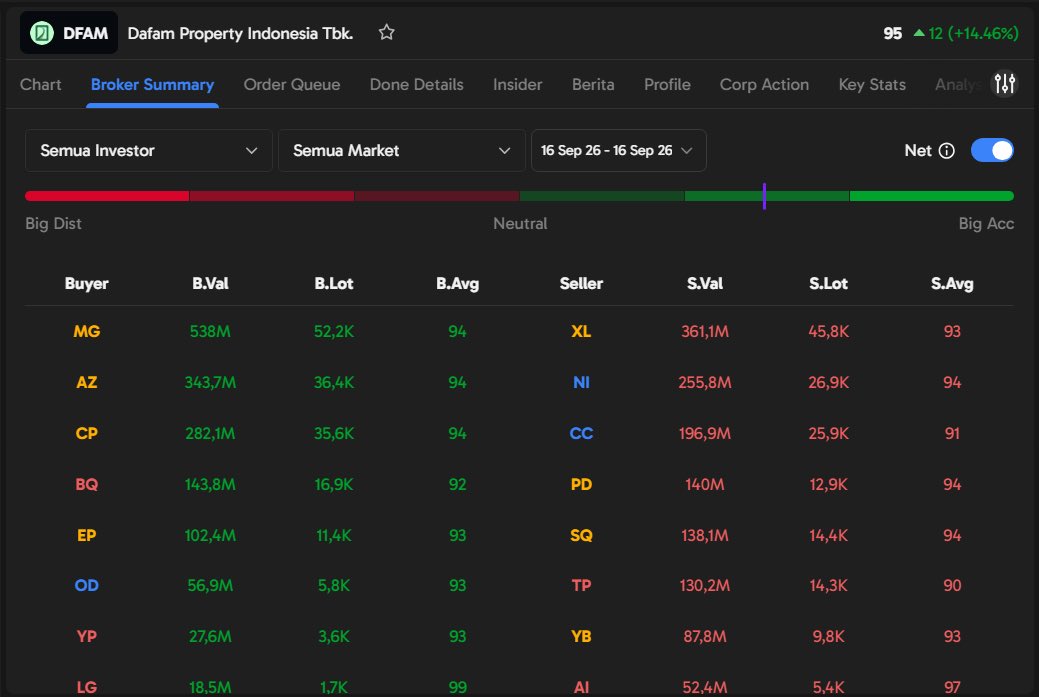Image resolution: width=1039 pixels, height=697 pixels.
Task: Select the Broker Summary tab
Action: pyautogui.click(x=152, y=85)
